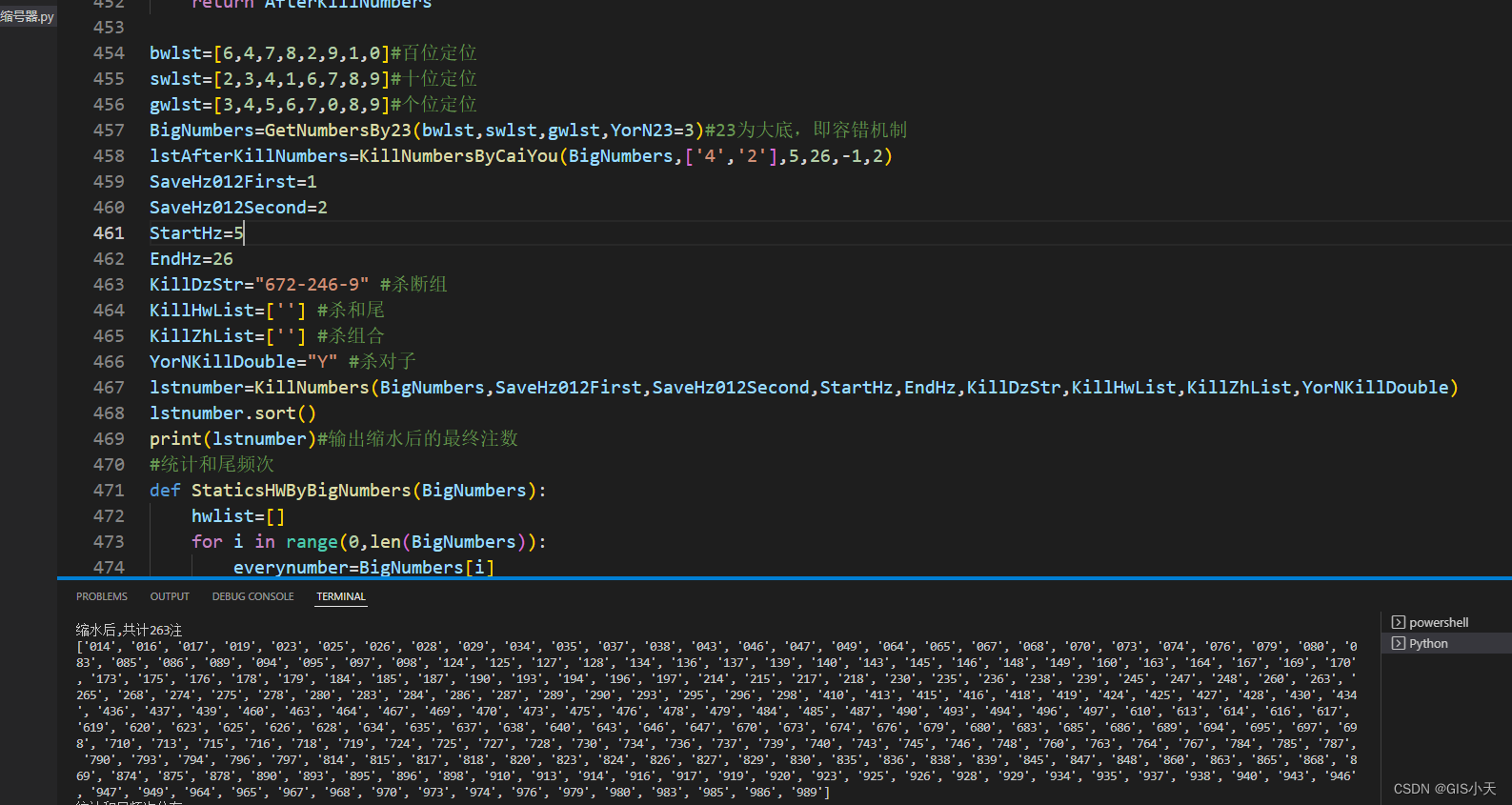Image resolution: width=1512 pixels, height=805 pixels.
Task: Click 'def StaticsHWByBigNumbers' function definition
Action: (x=348, y=490)
